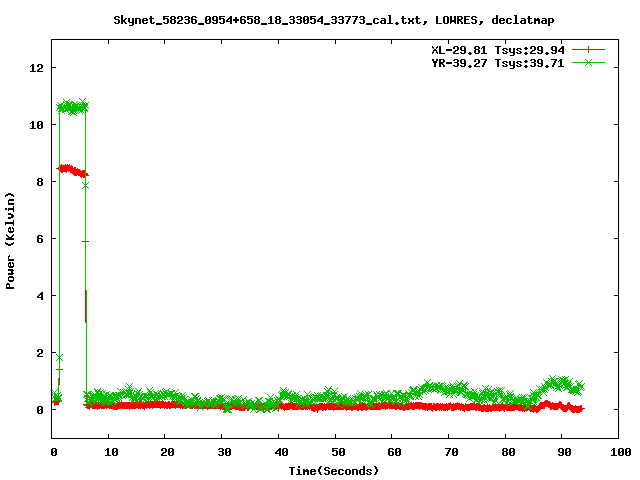Click y-axis tick label 4
The image size is (640, 480).
point(40,296)
